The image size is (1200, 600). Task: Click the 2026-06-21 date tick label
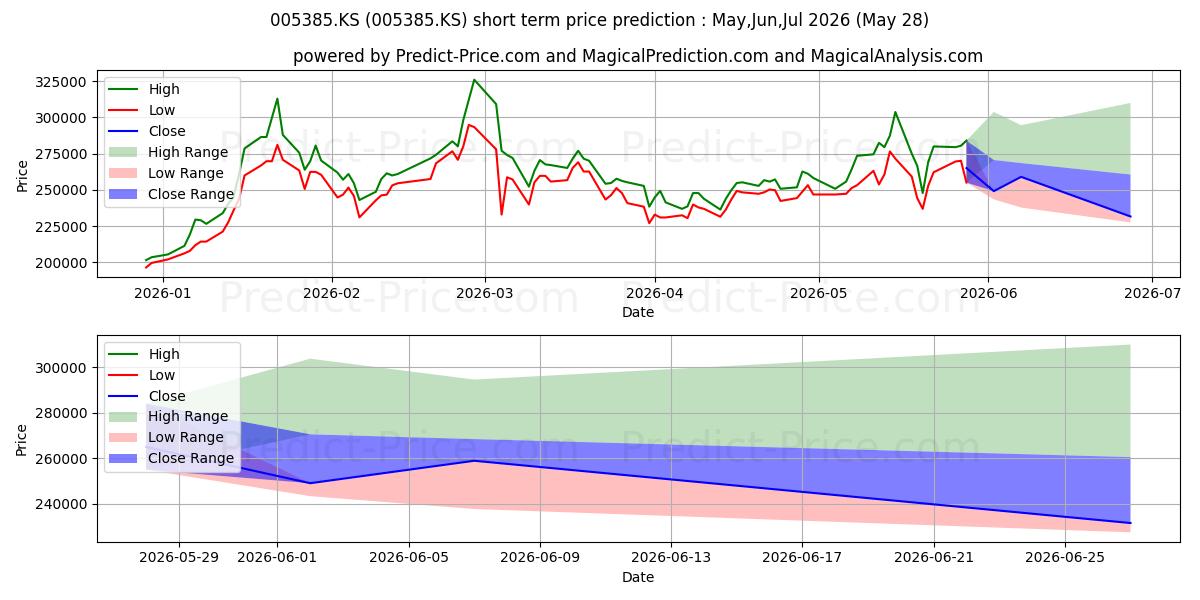(933, 559)
